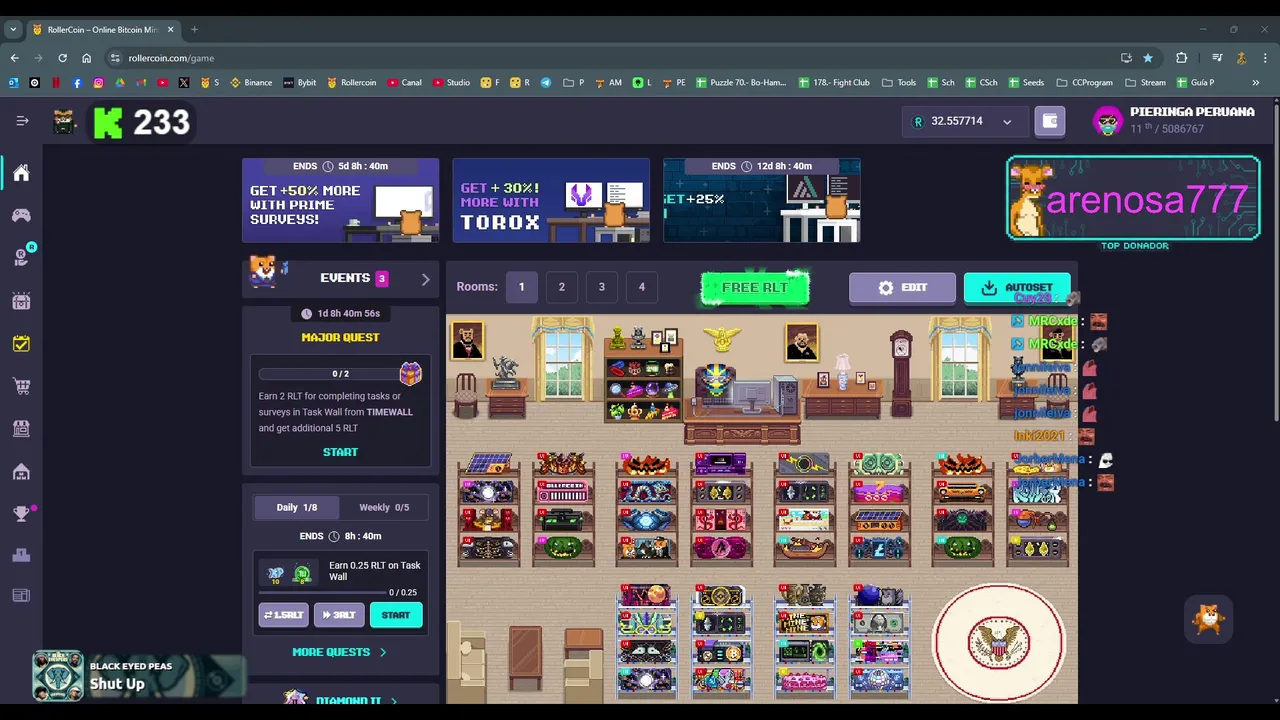The width and height of the screenshot is (1280, 720).
Task: Open the X (Twitter) bookmark
Action: (183, 83)
